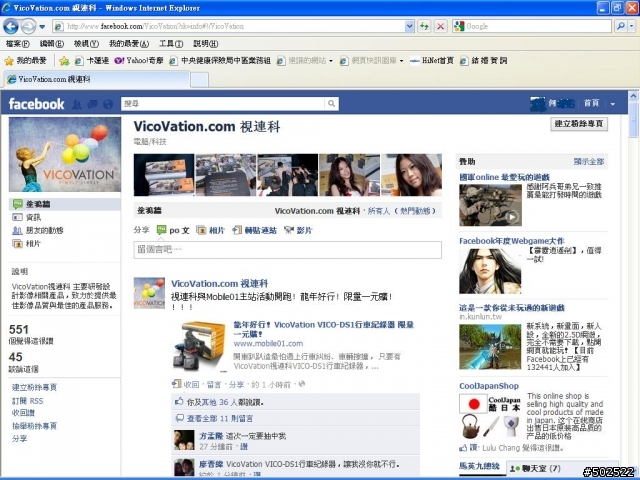Open the 說明(H) menu

(x=205, y=43)
